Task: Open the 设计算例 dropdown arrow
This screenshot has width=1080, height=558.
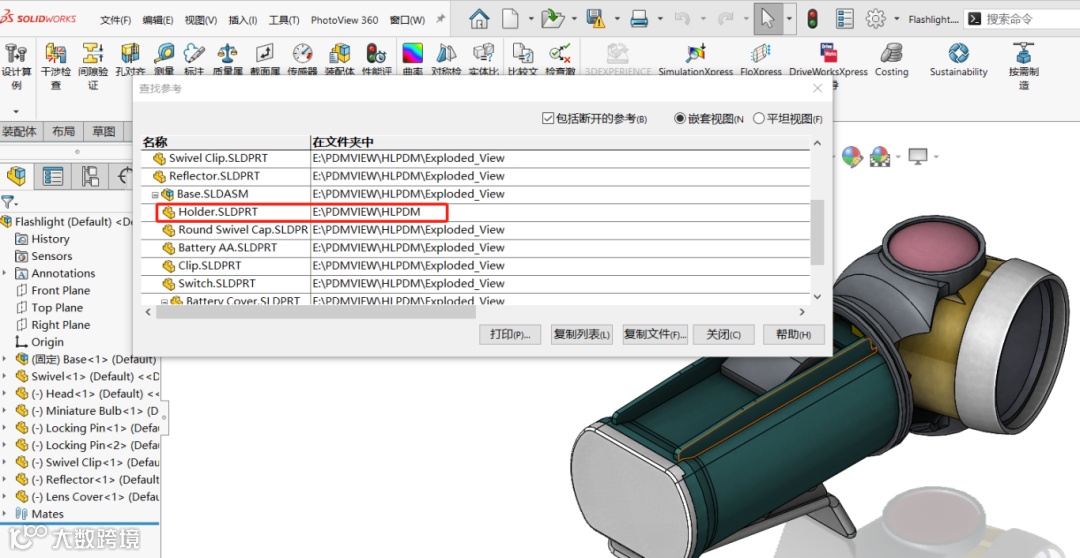Action: point(16,111)
